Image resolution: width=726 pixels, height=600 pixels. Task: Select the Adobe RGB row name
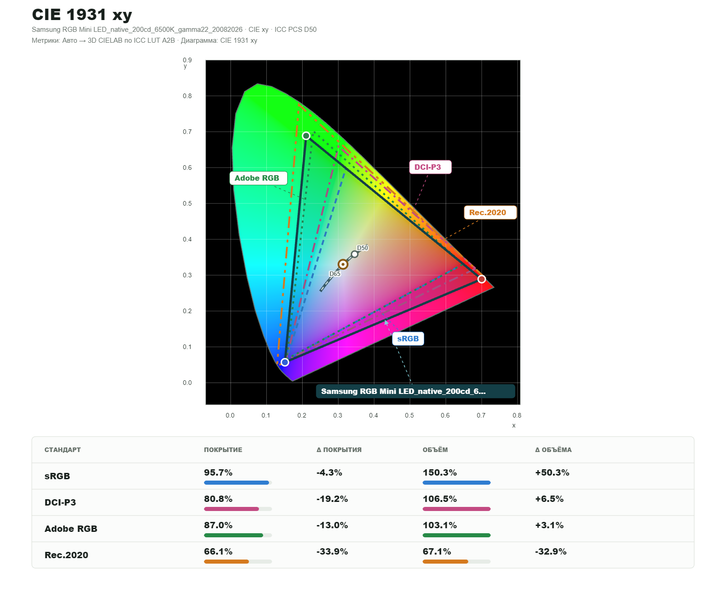tap(71, 529)
